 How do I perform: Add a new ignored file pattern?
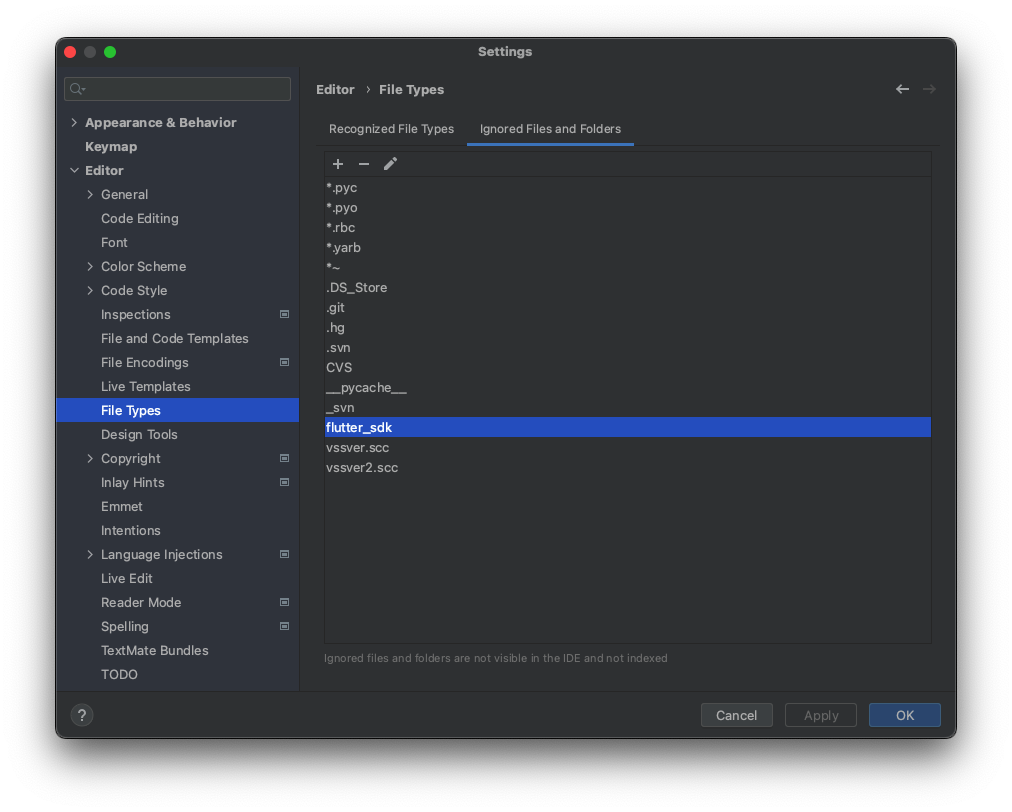click(x=338, y=163)
